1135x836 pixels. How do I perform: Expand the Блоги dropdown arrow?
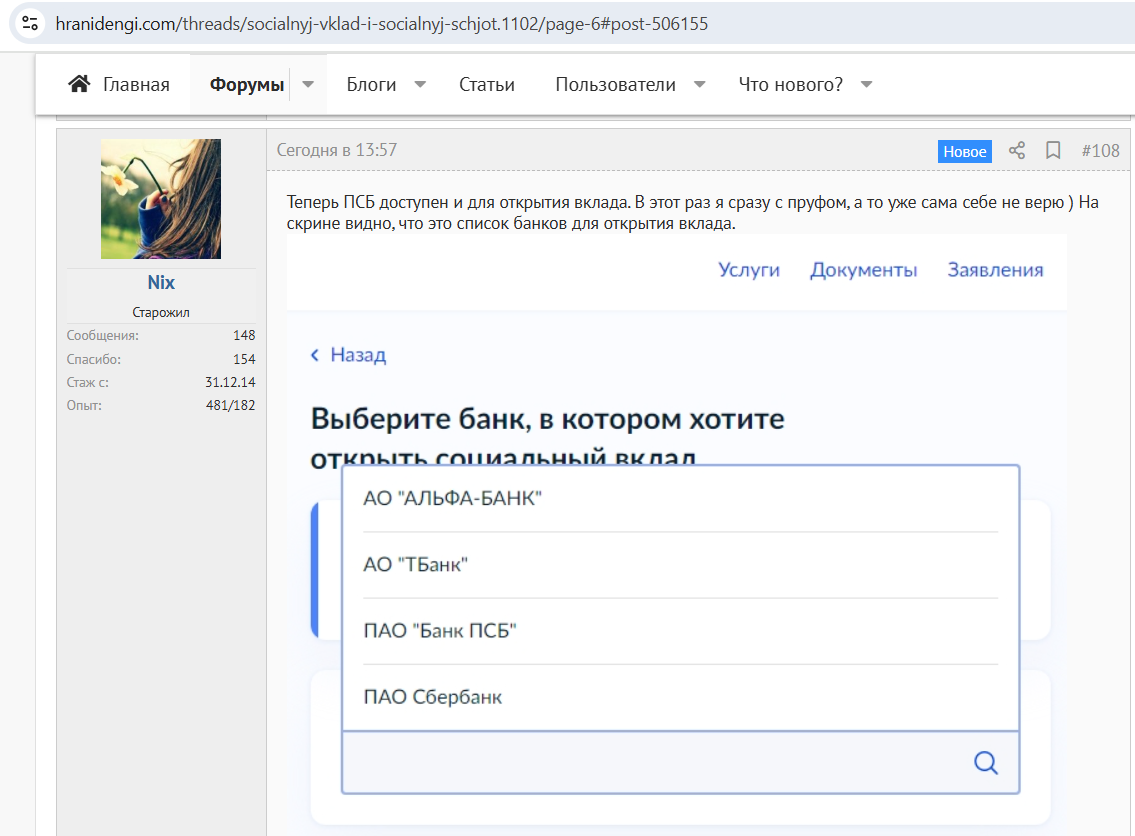click(420, 84)
